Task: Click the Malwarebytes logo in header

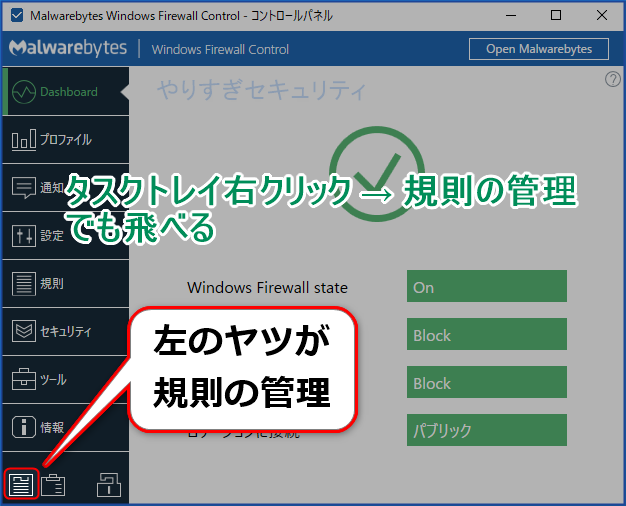Action: 68,48
